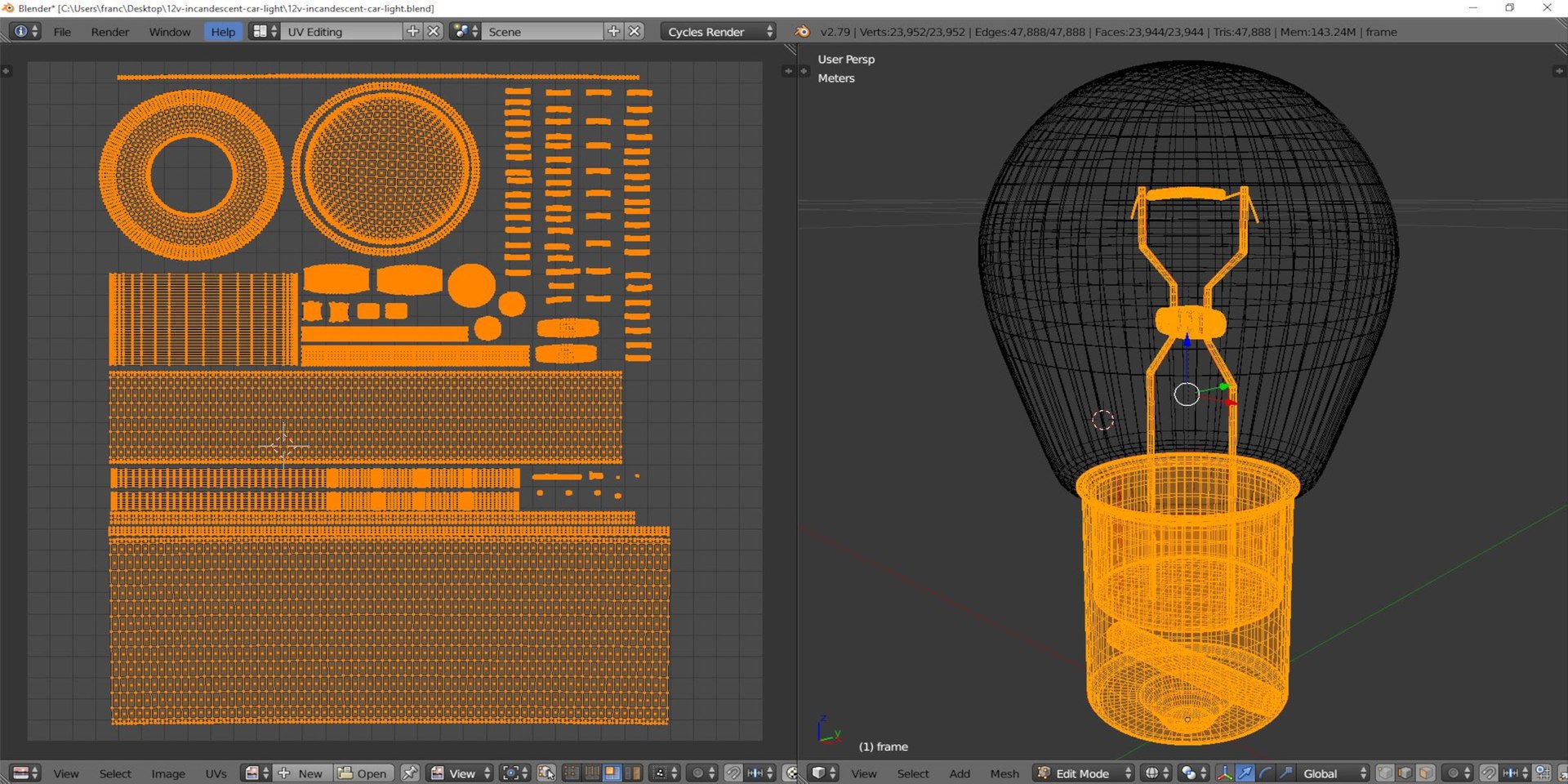Viewport: 1568px width, 784px height.
Task: Open the Cycles Render engine dropdown
Action: tap(718, 32)
